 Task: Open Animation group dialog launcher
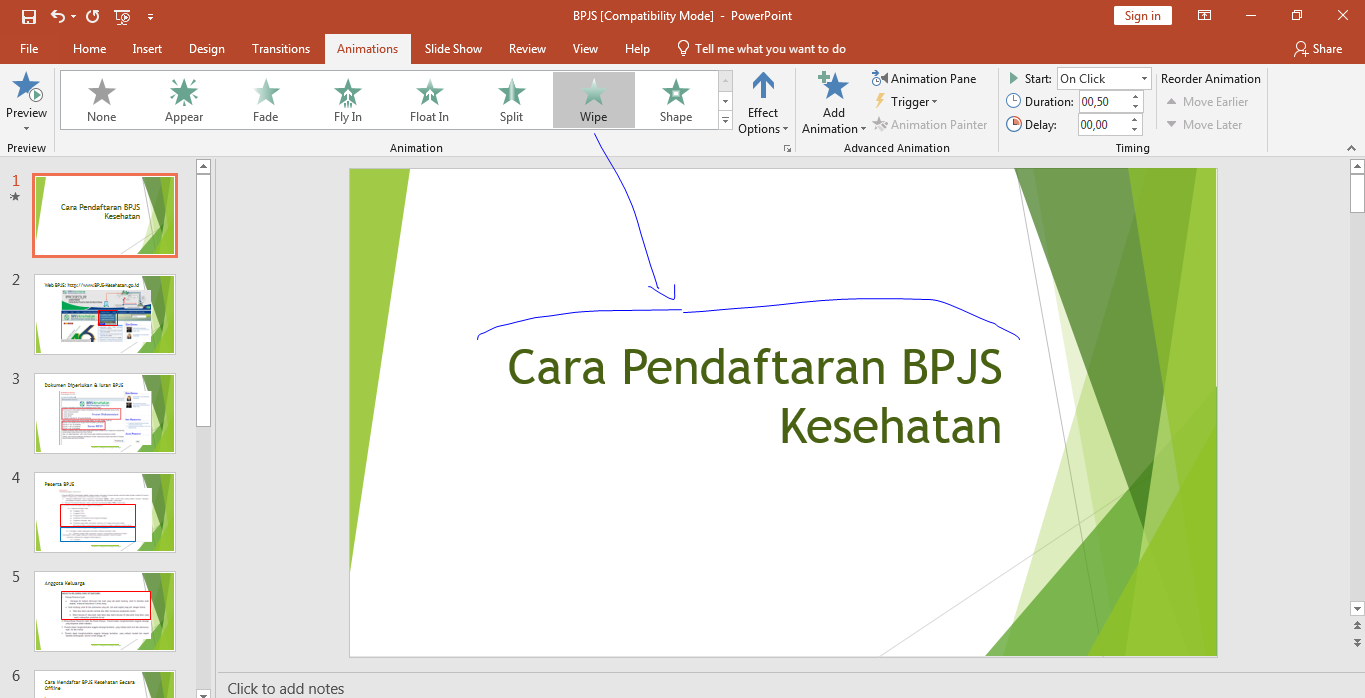[788, 148]
